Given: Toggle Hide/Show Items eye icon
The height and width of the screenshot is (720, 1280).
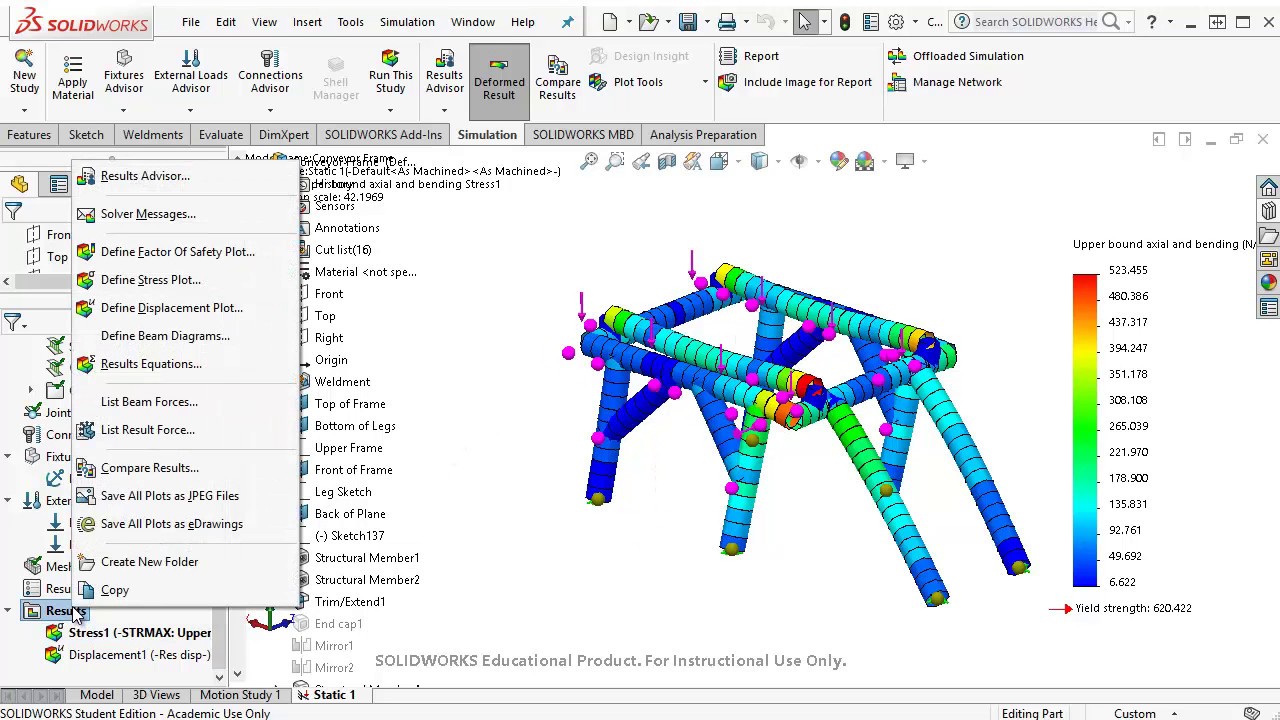Looking at the screenshot, I should tap(801, 161).
